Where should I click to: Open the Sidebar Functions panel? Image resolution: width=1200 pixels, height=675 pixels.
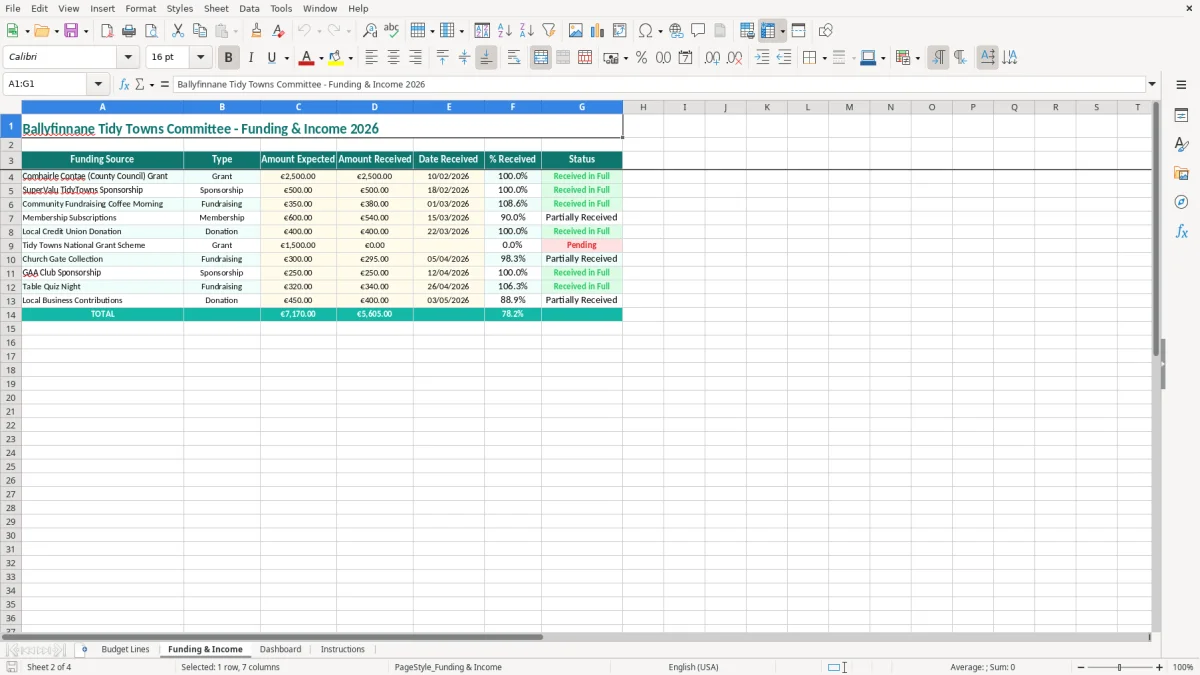click(x=1181, y=231)
